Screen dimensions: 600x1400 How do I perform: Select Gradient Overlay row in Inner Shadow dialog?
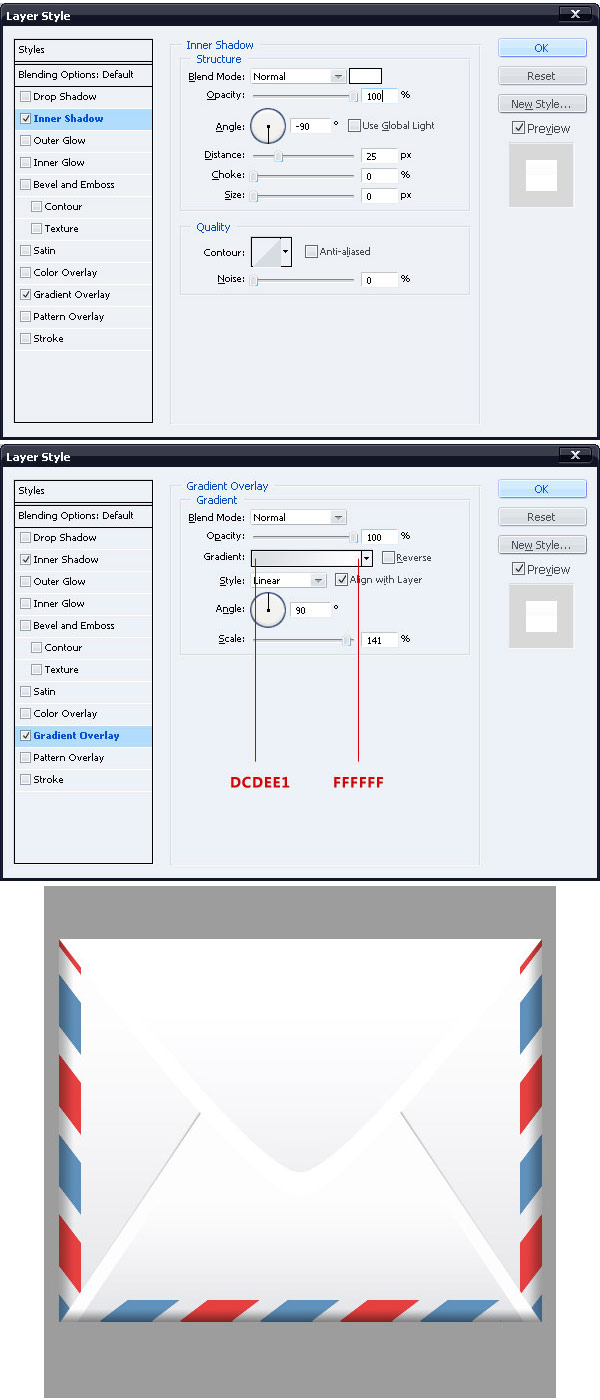pyautogui.click(x=84, y=295)
